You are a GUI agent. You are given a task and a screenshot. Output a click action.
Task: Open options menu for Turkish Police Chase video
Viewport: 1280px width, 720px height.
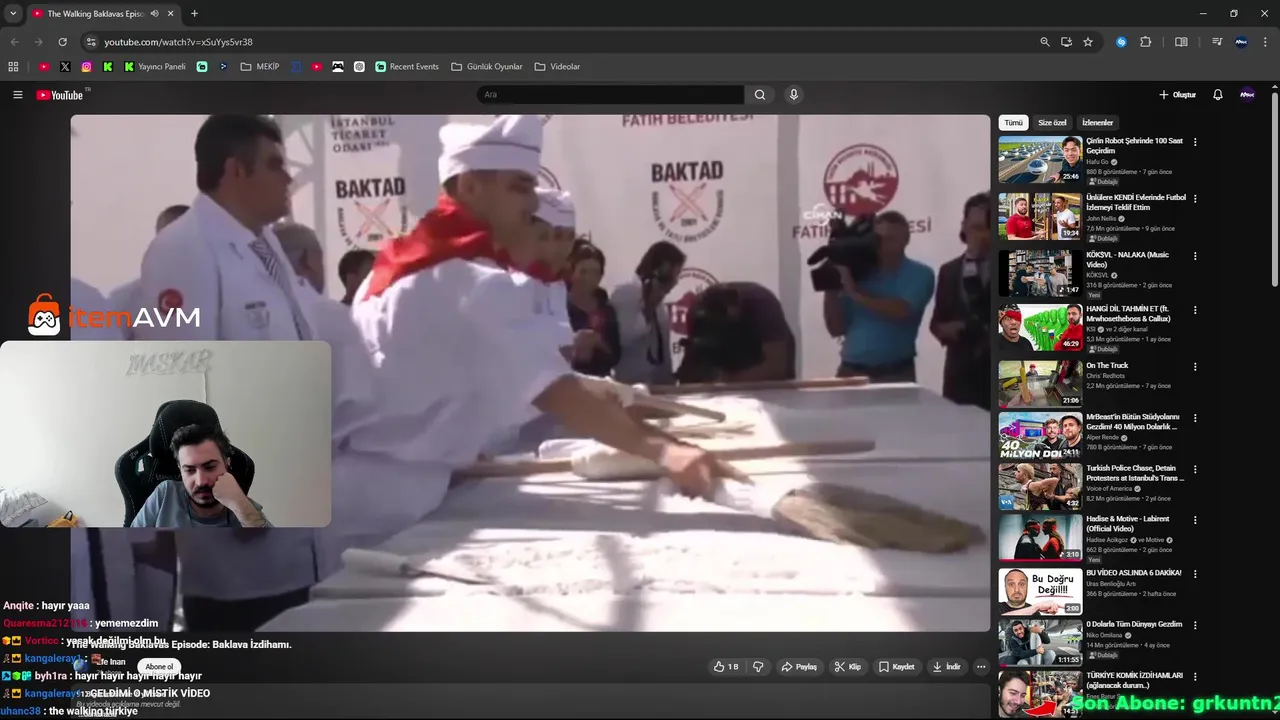click(x=1195, y=469)
